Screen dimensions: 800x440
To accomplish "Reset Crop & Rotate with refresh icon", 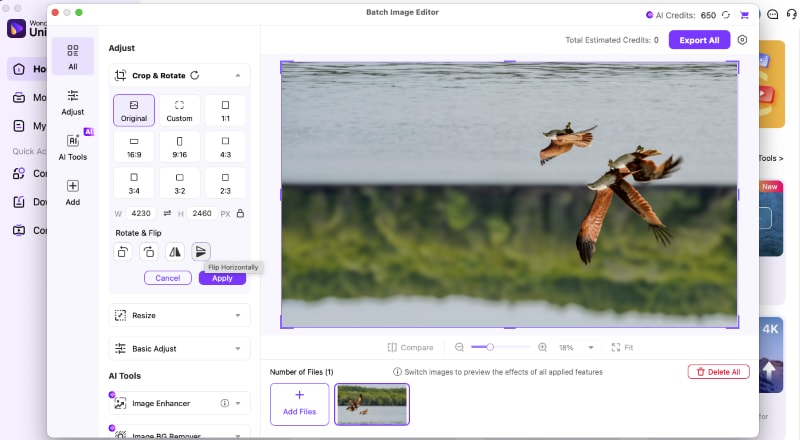I will click(x=195, y=76).
